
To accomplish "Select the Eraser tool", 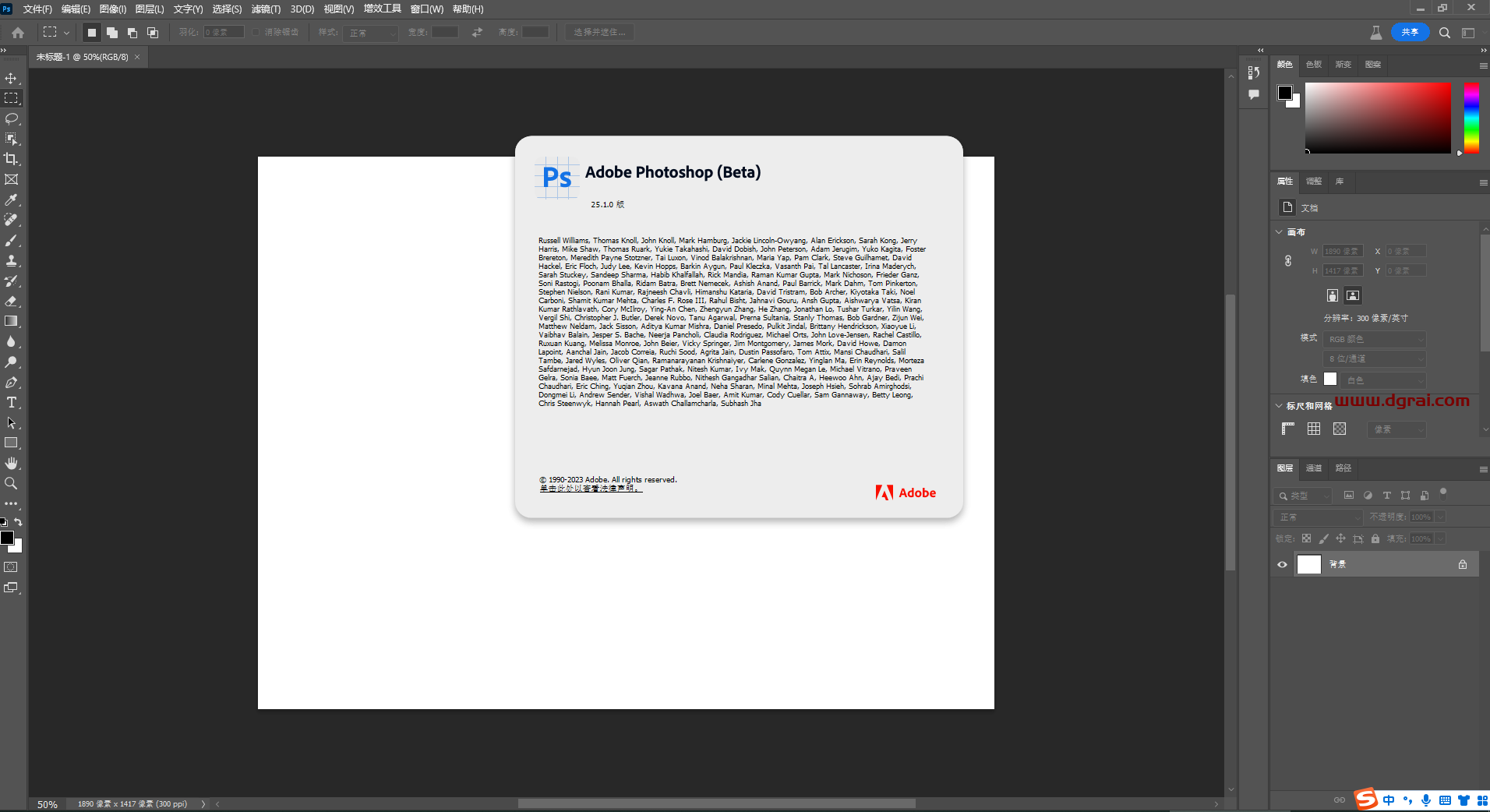I will pos(11,302).
